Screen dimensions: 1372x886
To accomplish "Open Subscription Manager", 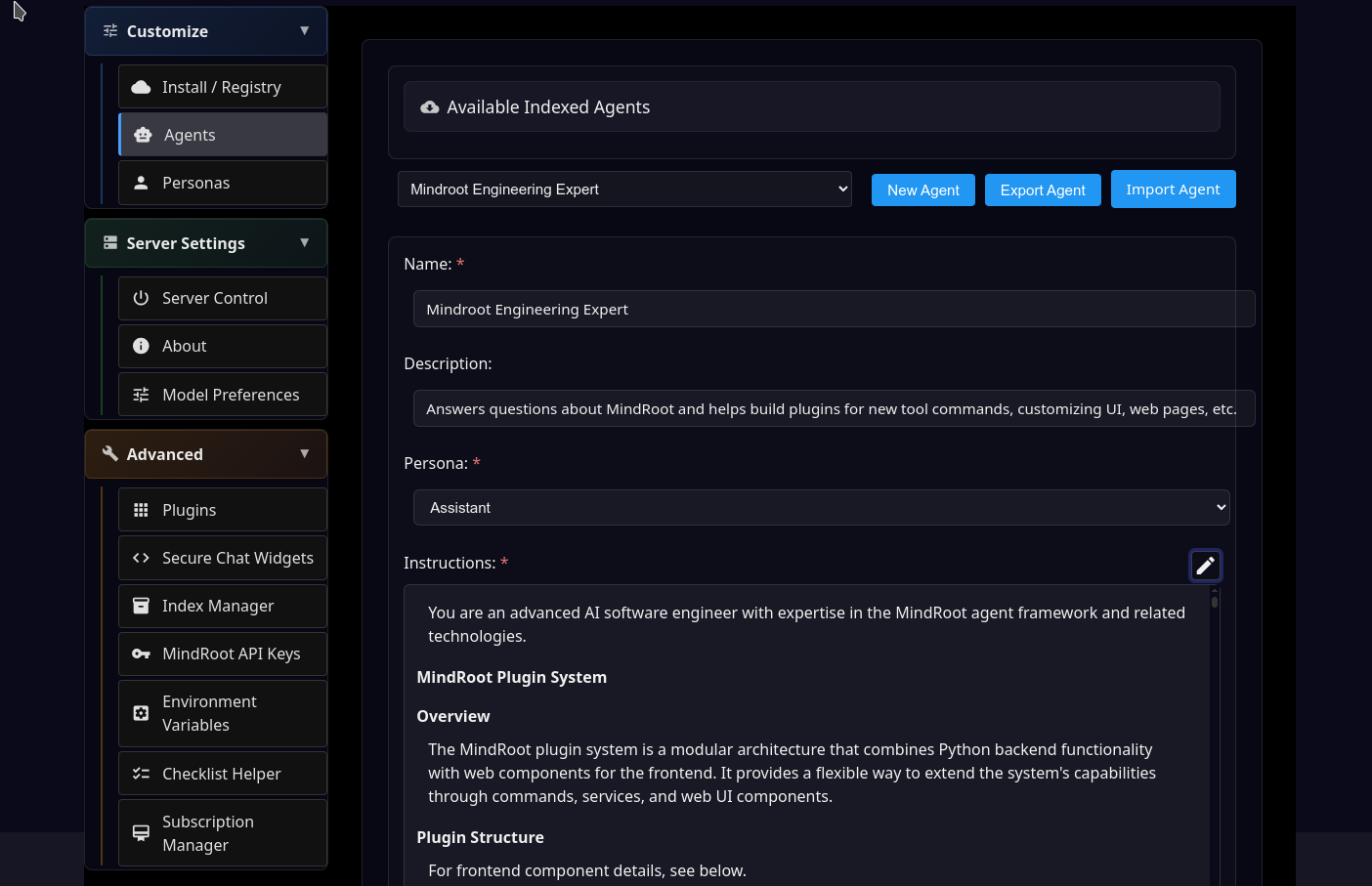I will pos(223,833).
